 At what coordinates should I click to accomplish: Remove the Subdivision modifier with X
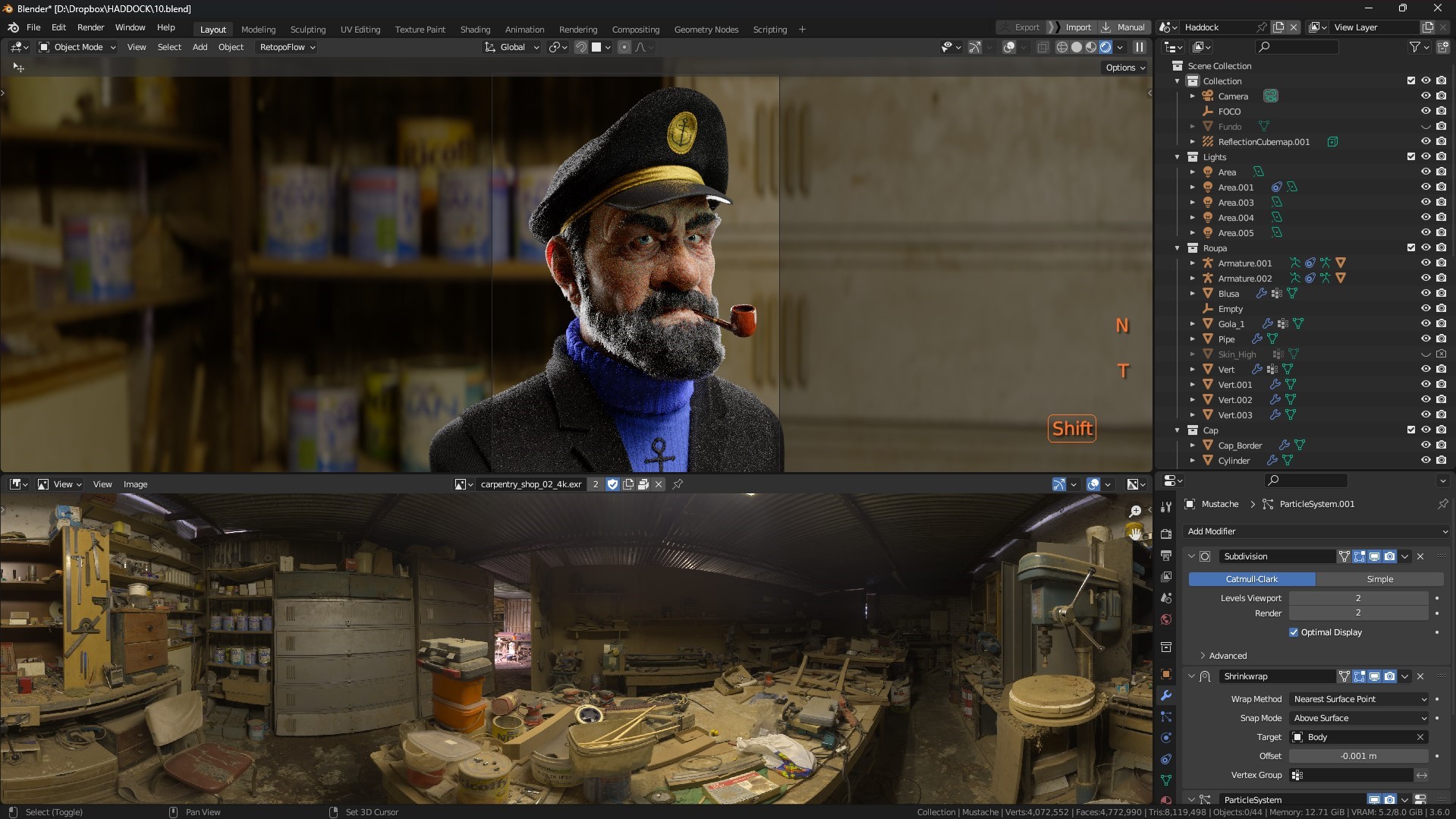(1420, 556)
